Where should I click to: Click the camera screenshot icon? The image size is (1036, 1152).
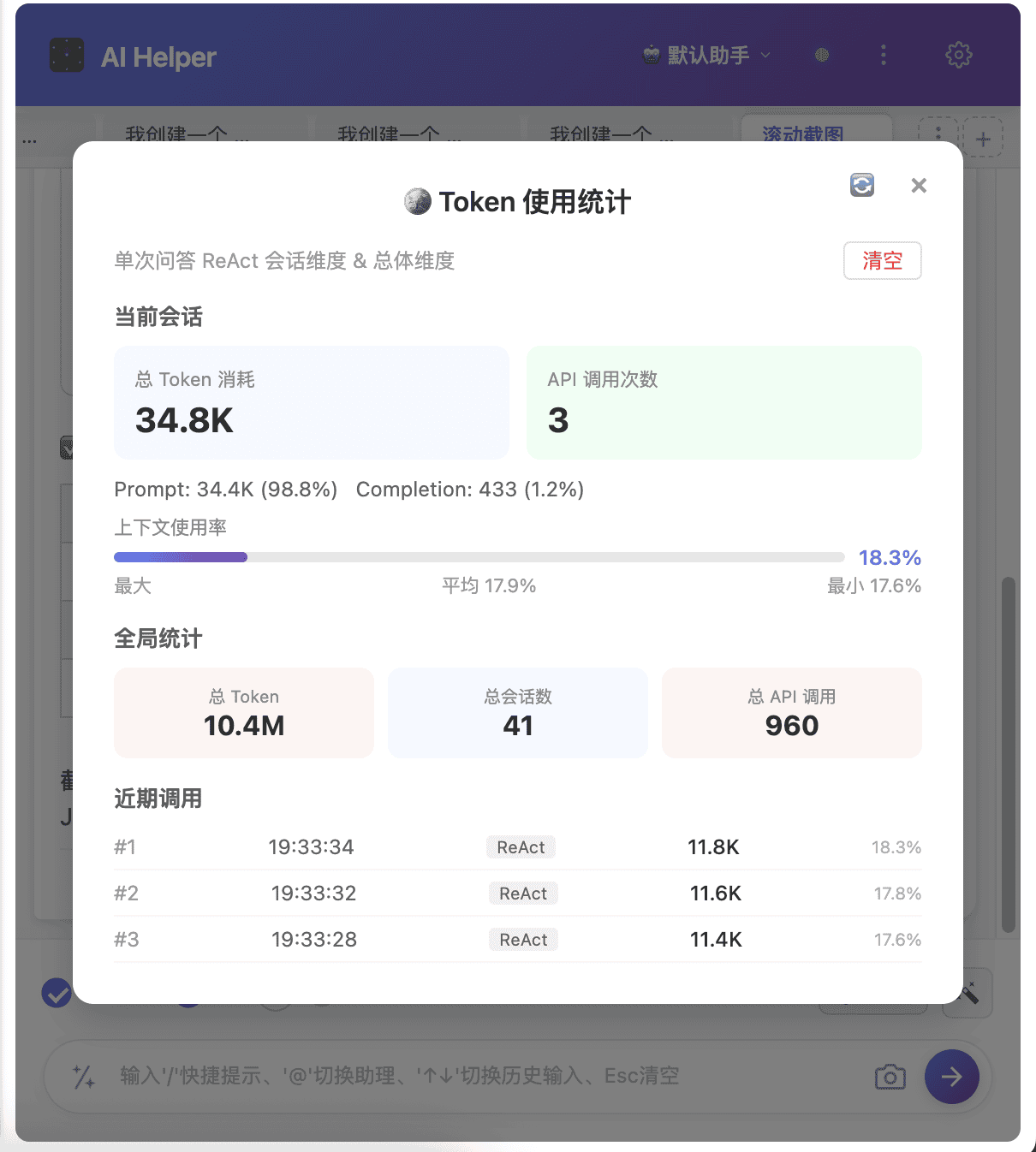890,1077
